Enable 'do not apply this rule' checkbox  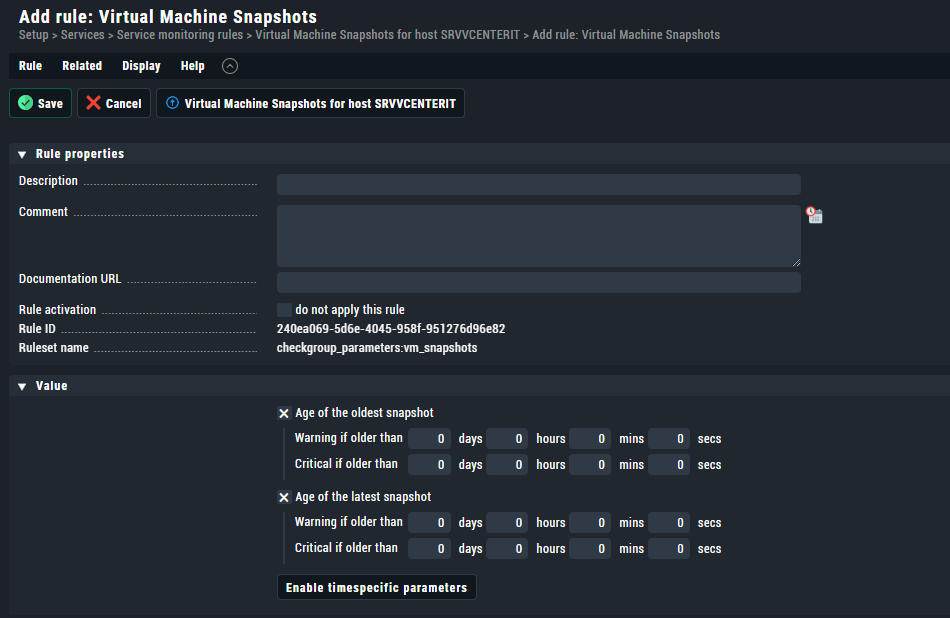coord(284,310)
